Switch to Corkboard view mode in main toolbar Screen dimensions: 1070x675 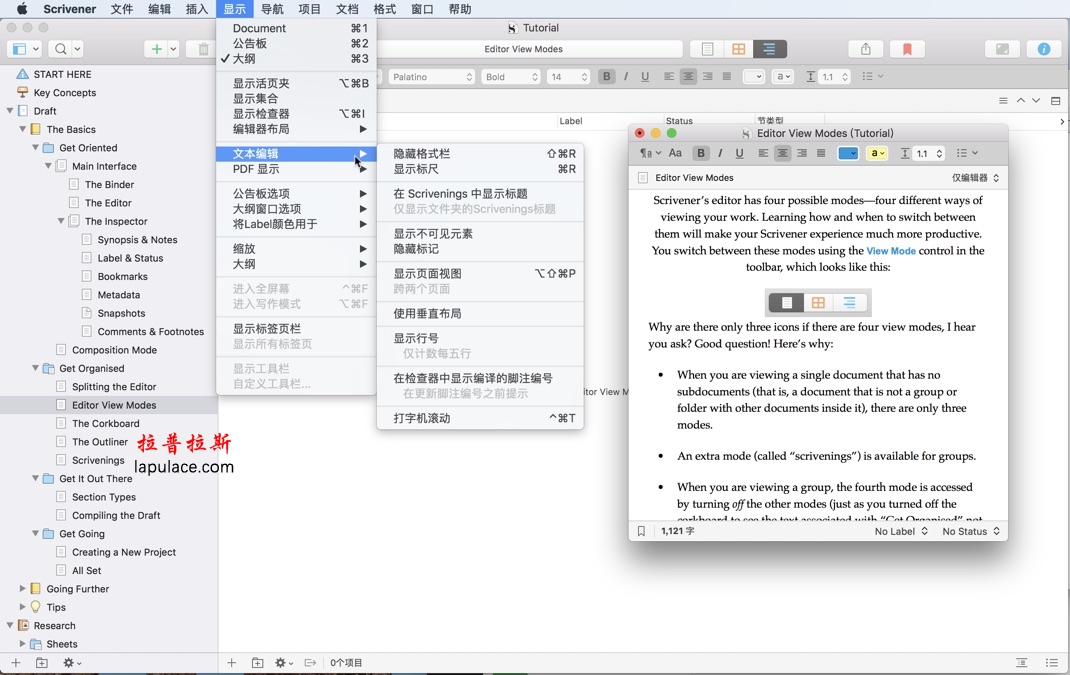(738, 49)
